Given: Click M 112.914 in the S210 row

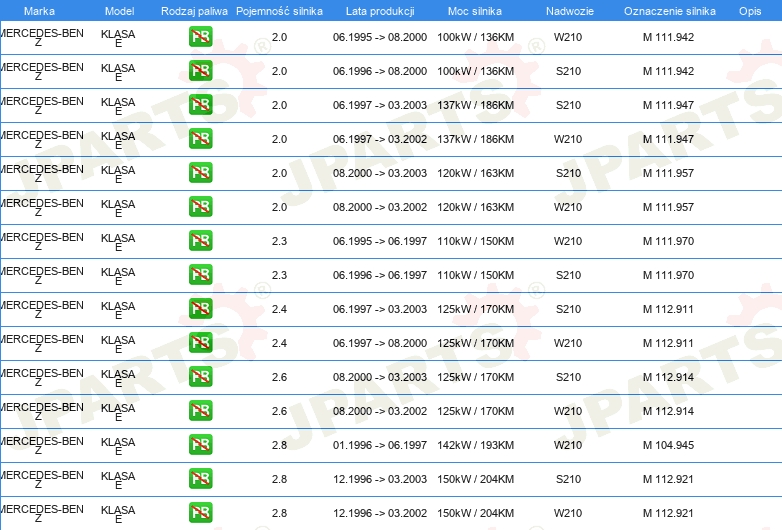Looking at the screenshot, I should pos(668,377).
